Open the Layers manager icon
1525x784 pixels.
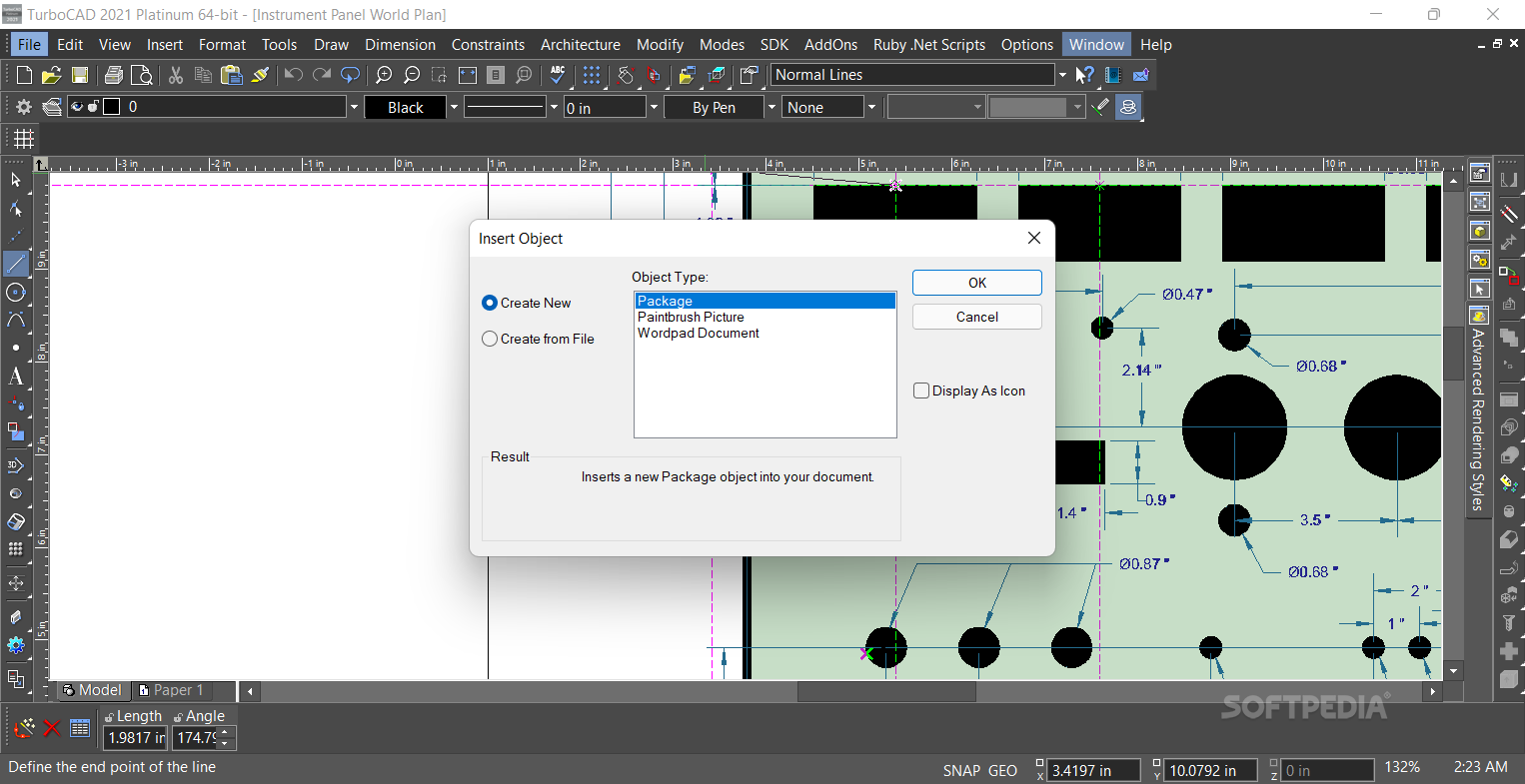coord(52,107)
